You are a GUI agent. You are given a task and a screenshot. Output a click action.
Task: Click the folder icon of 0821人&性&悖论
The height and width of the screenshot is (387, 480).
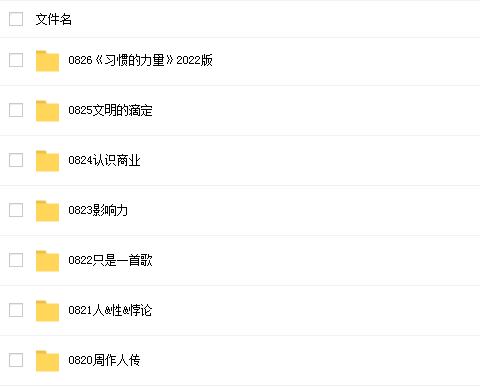click(47, 311)
